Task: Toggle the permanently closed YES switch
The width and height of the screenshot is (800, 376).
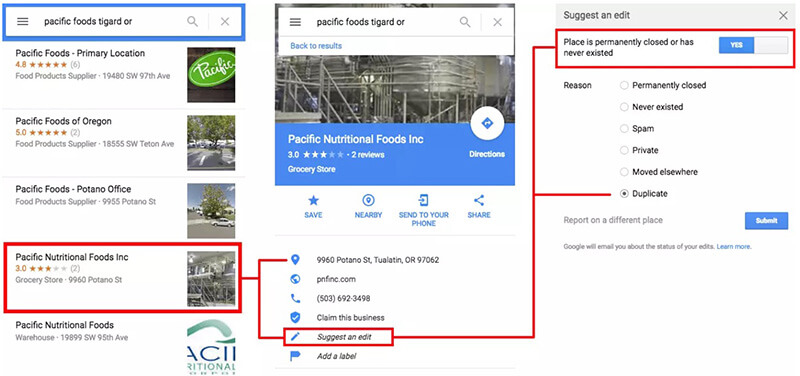Action: 754,45
